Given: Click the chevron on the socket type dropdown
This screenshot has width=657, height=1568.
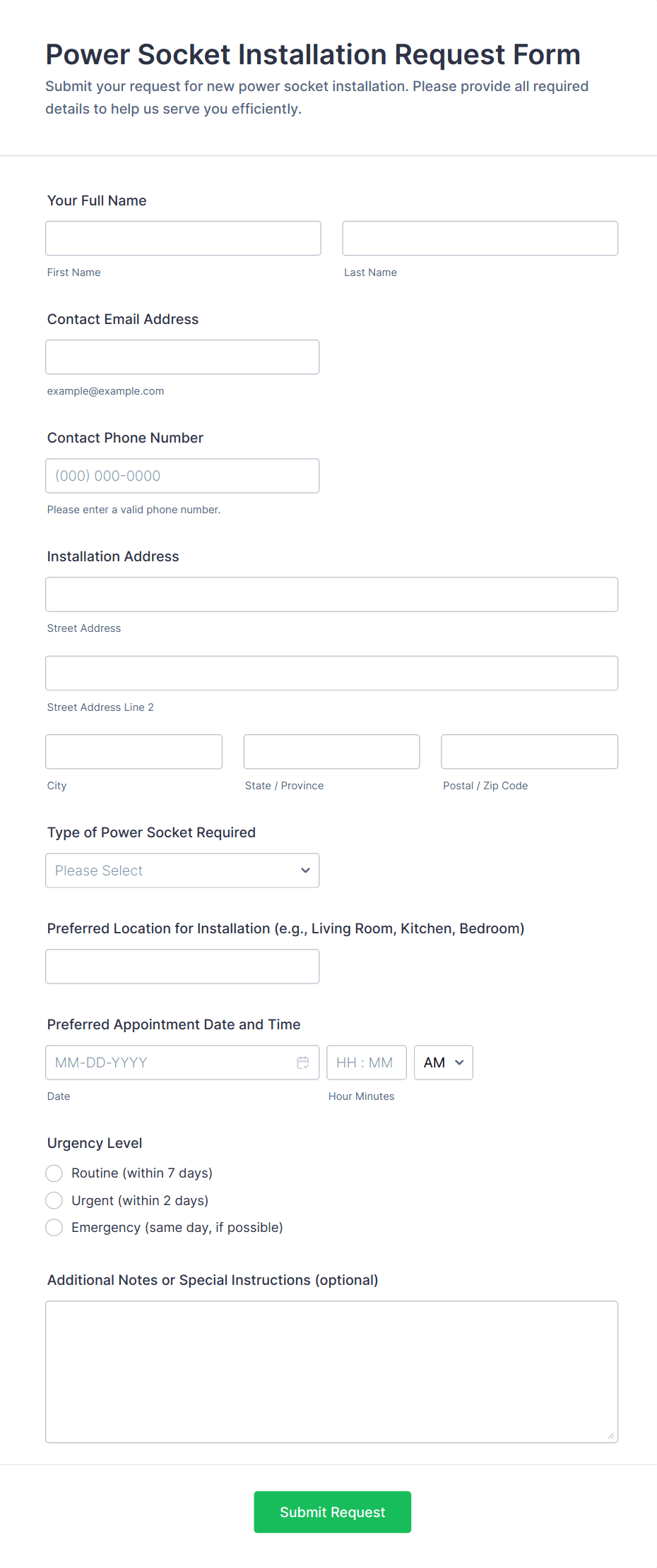Looking at the screenshot, I should [x=305, y=870].
